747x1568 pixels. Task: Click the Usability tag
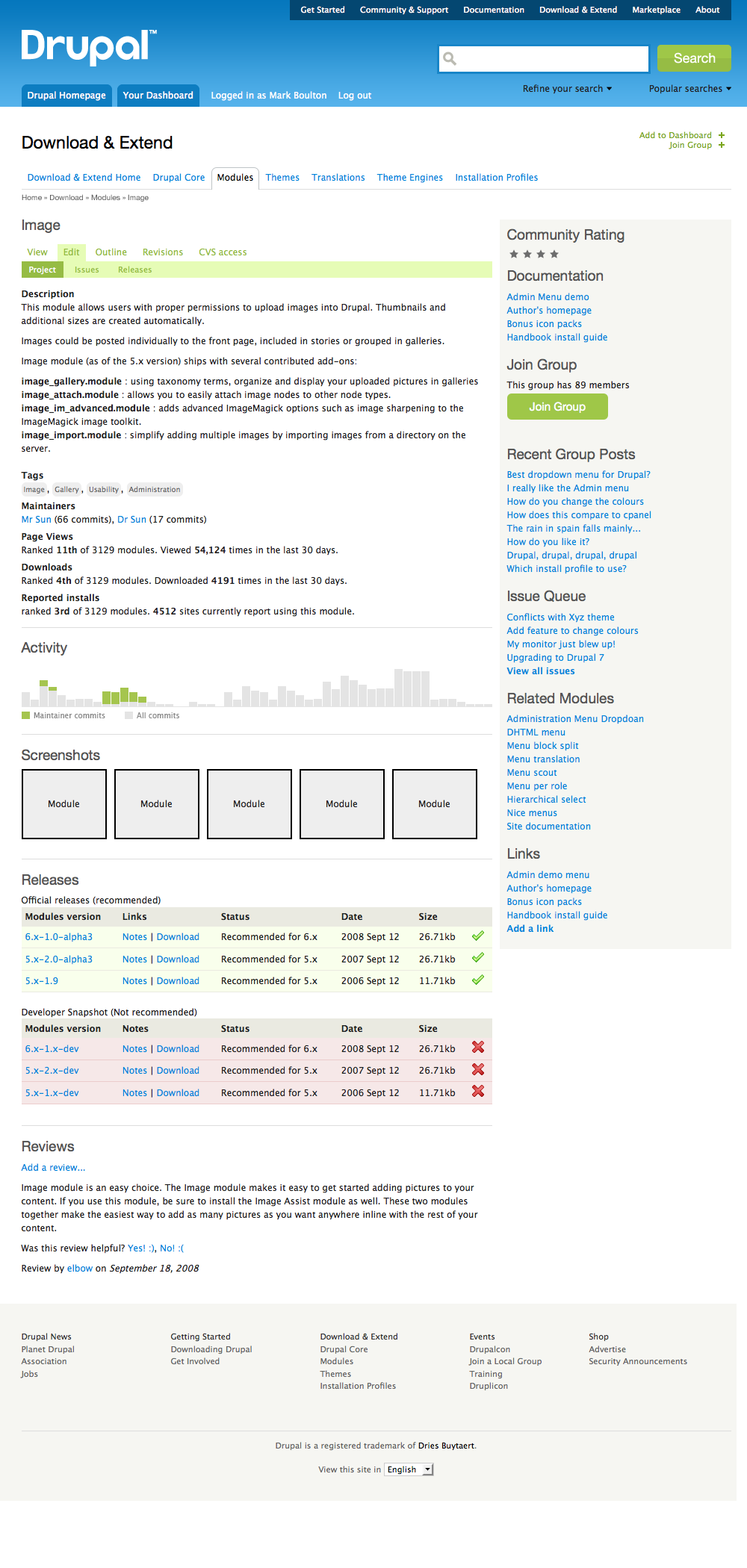104,490
